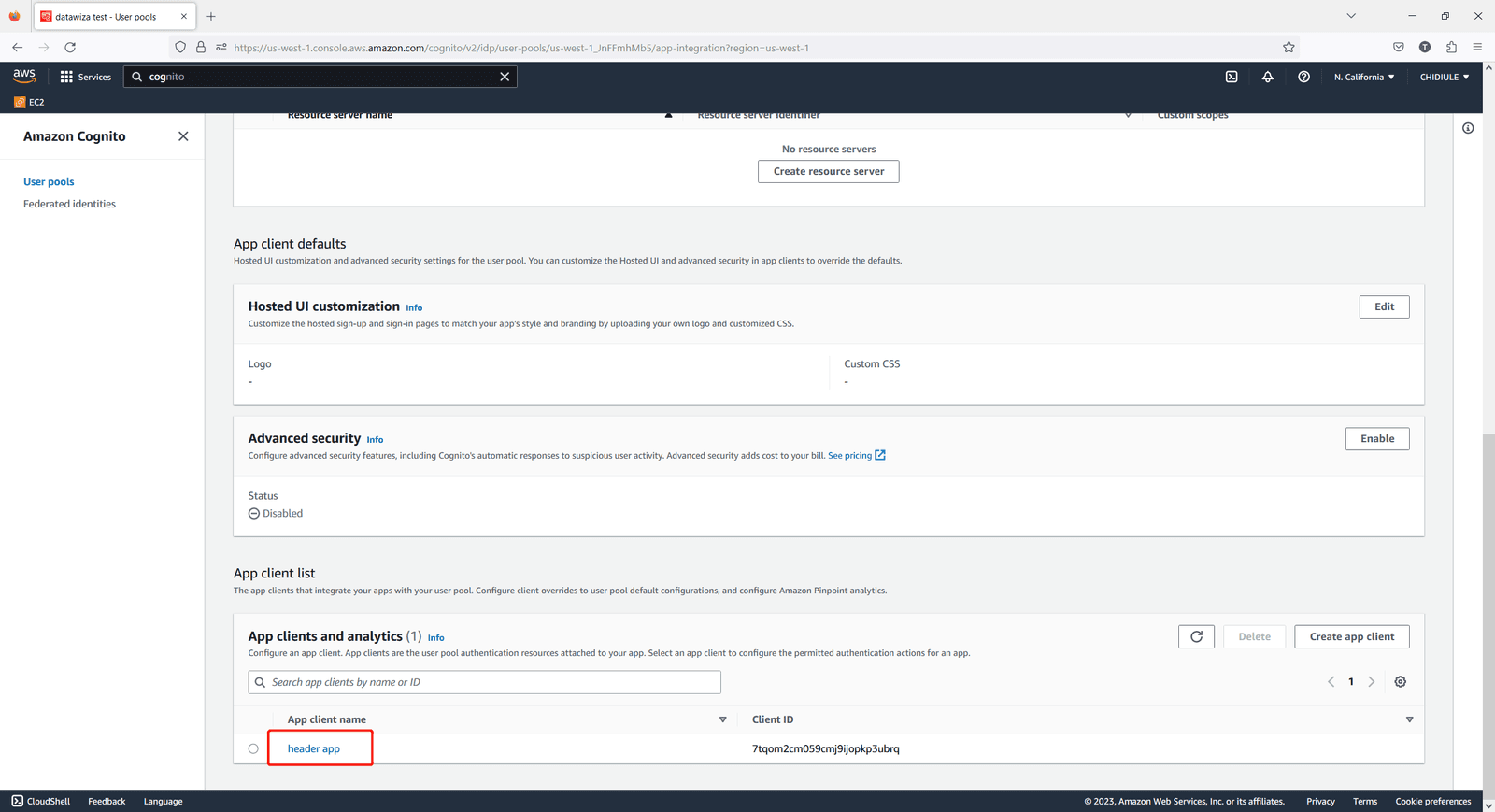Sort Resource server name column
Image resolution: width=1495 pixels, height=812 pixels.
click(668, 115)
